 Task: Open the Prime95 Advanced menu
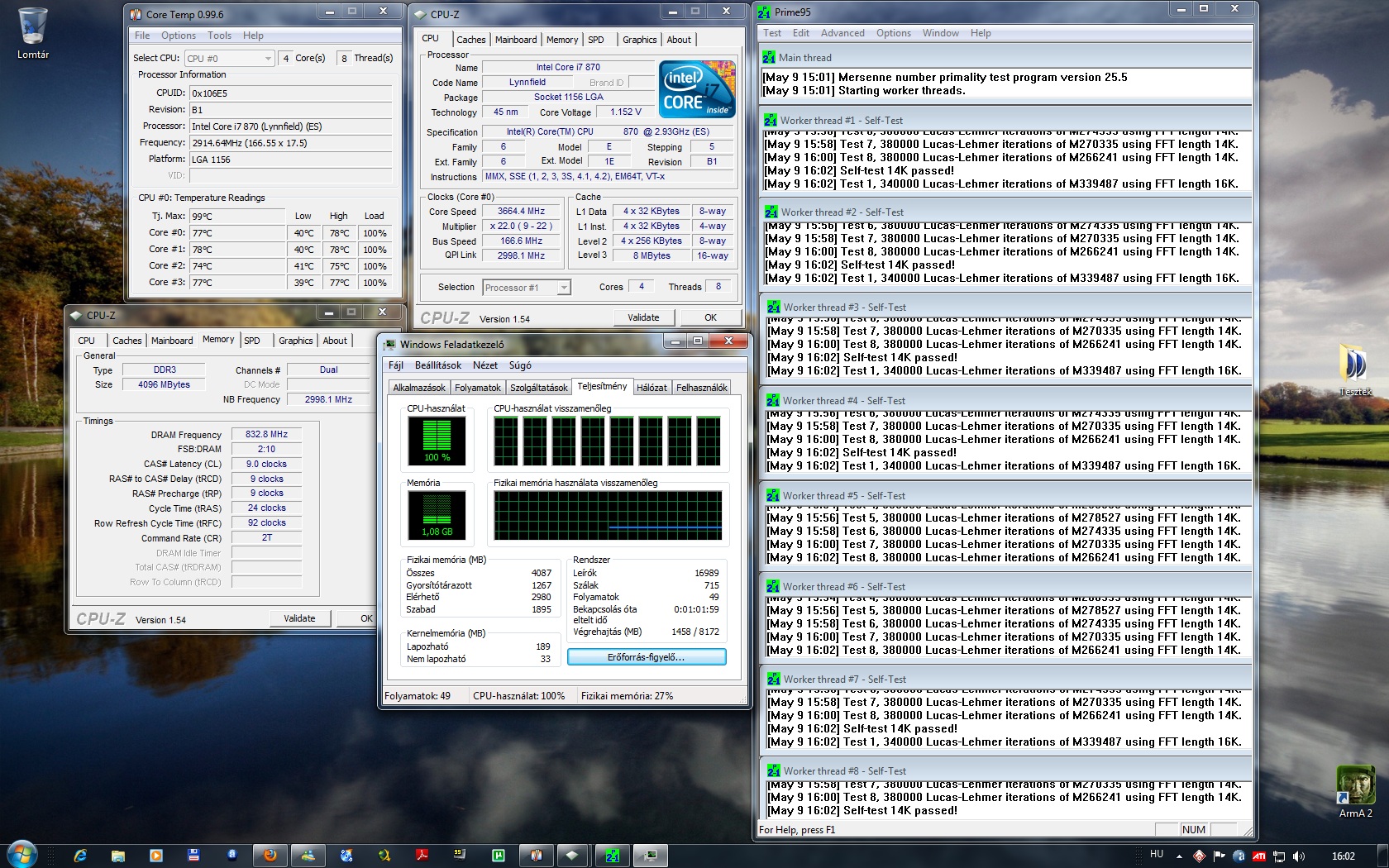coord(842,33)
